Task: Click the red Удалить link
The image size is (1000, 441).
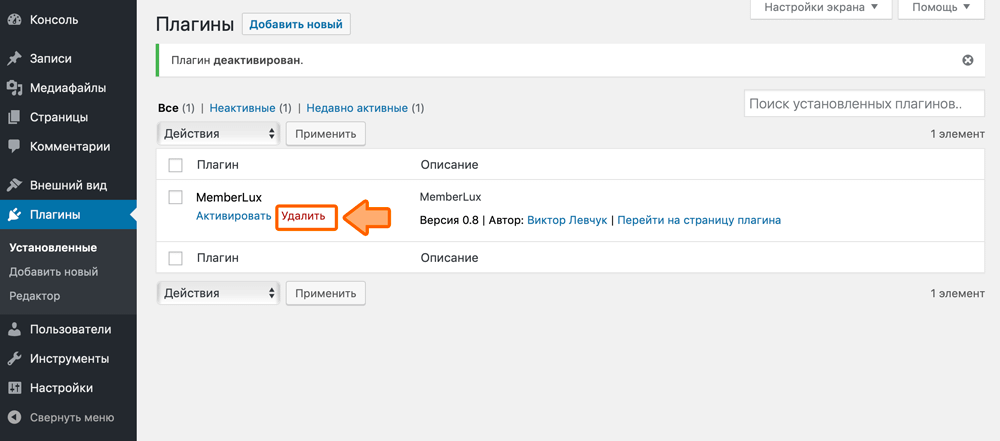Action: click(303, 216)
